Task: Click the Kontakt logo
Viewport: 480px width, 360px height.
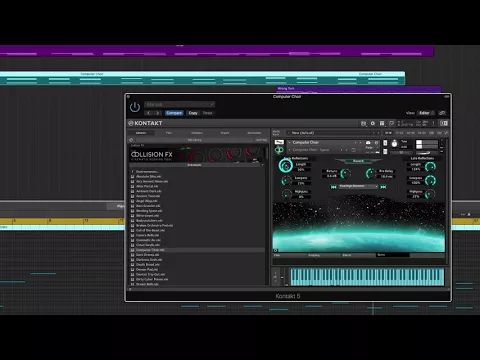Action: tap(146, 123)
